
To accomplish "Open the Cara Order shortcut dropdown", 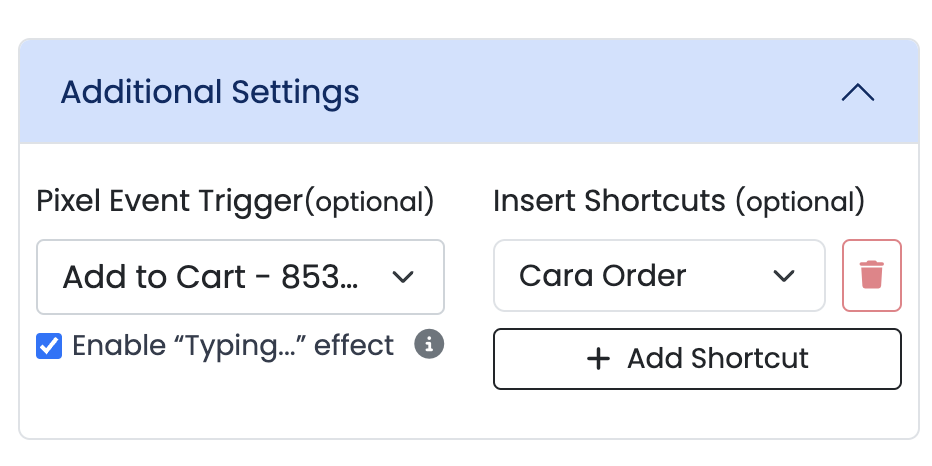I will pyautogui.click(x=659, y=276).
